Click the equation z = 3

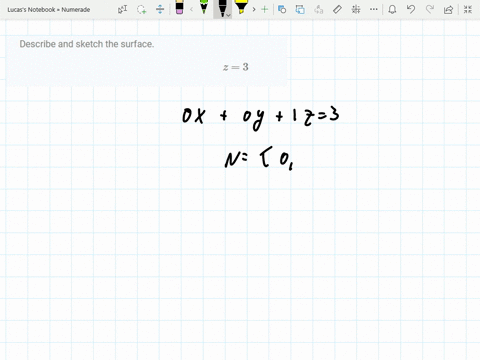[x=236, y=67]
